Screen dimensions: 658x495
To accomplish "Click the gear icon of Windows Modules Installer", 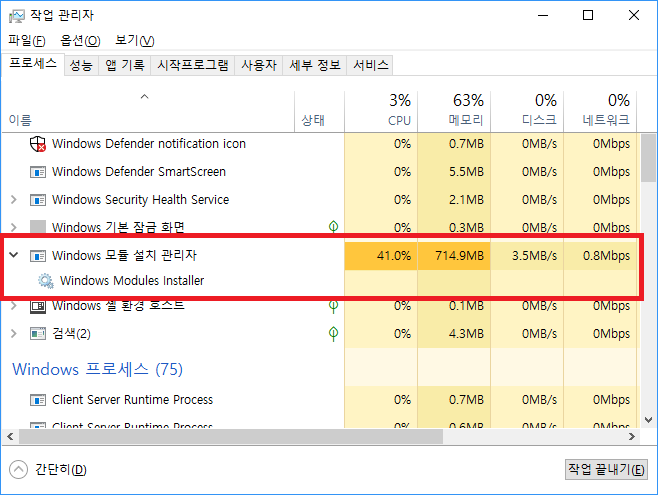I will [x=46, y=281].
